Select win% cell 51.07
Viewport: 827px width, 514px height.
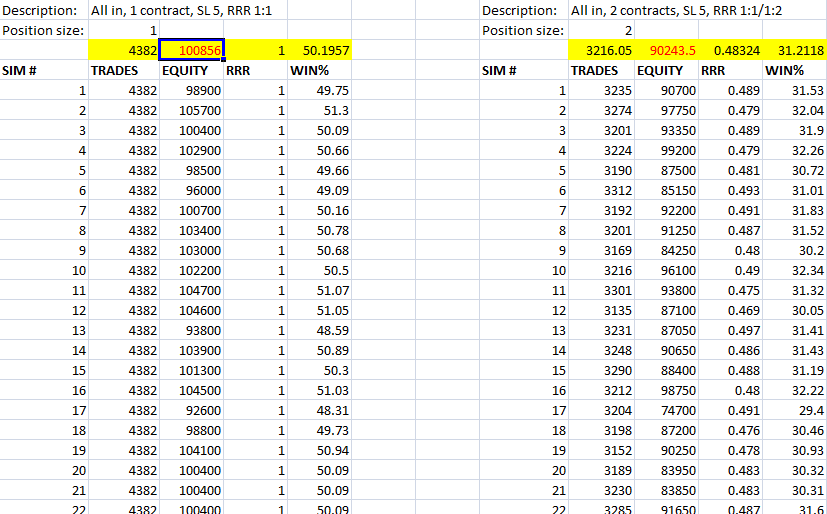click(320, 290)
